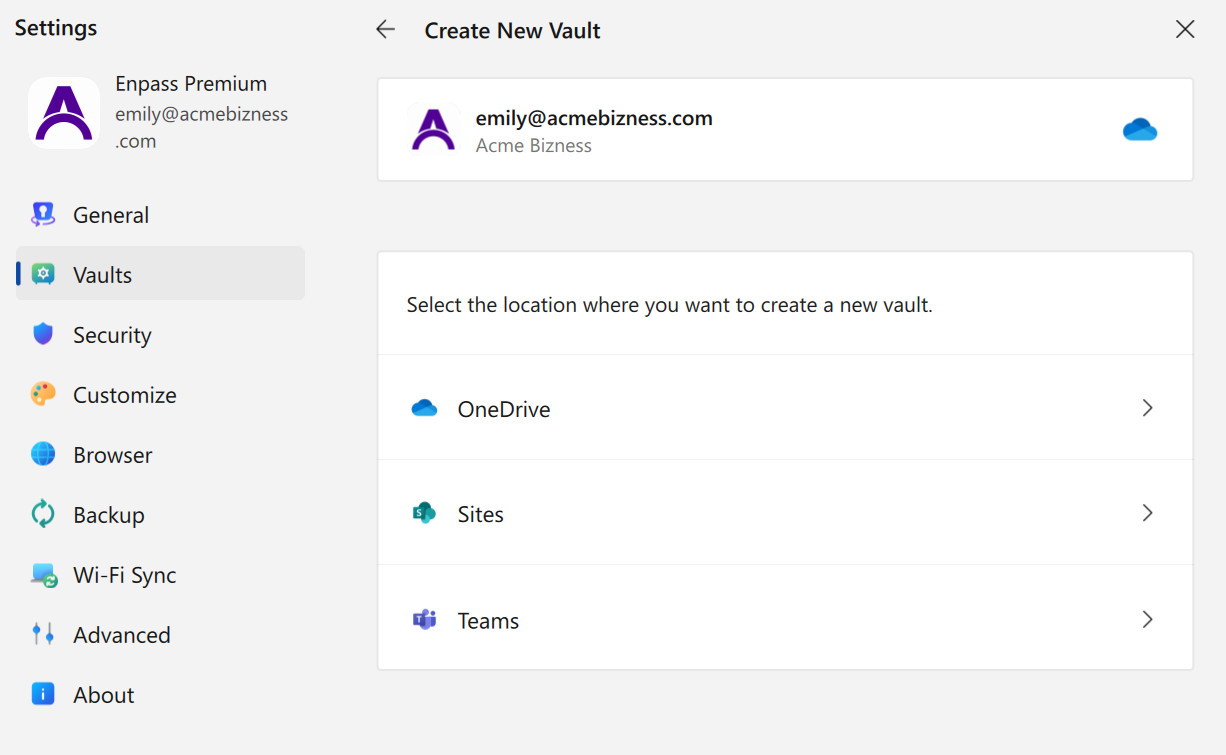Expand the Teams row chevron

click(1148, 620)
